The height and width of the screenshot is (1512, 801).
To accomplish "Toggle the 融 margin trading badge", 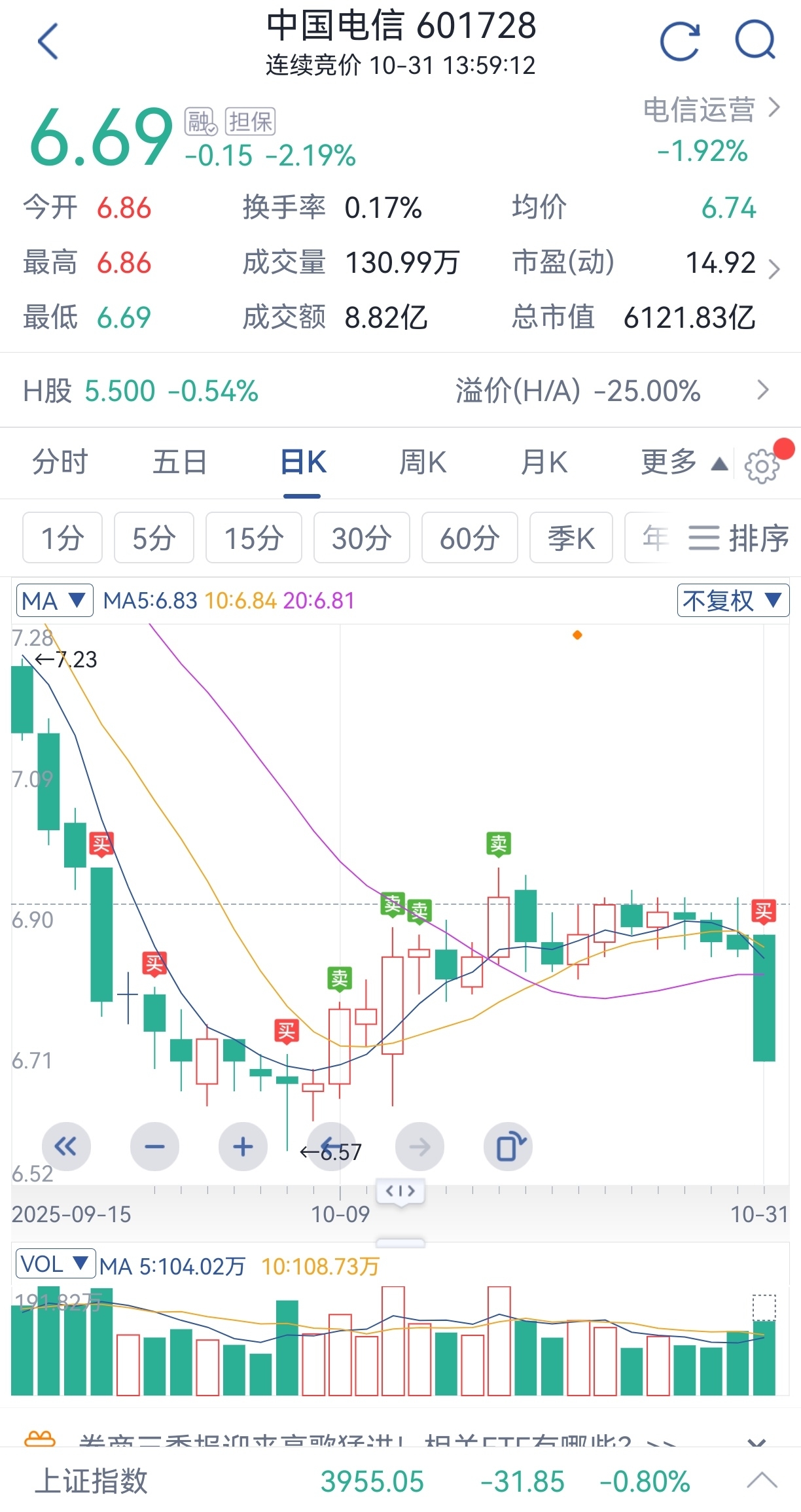I will click(x=200, y=122).
